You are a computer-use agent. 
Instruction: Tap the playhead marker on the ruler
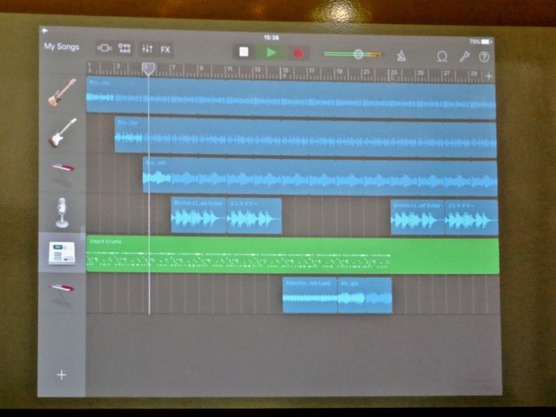(x=148, y=68)
